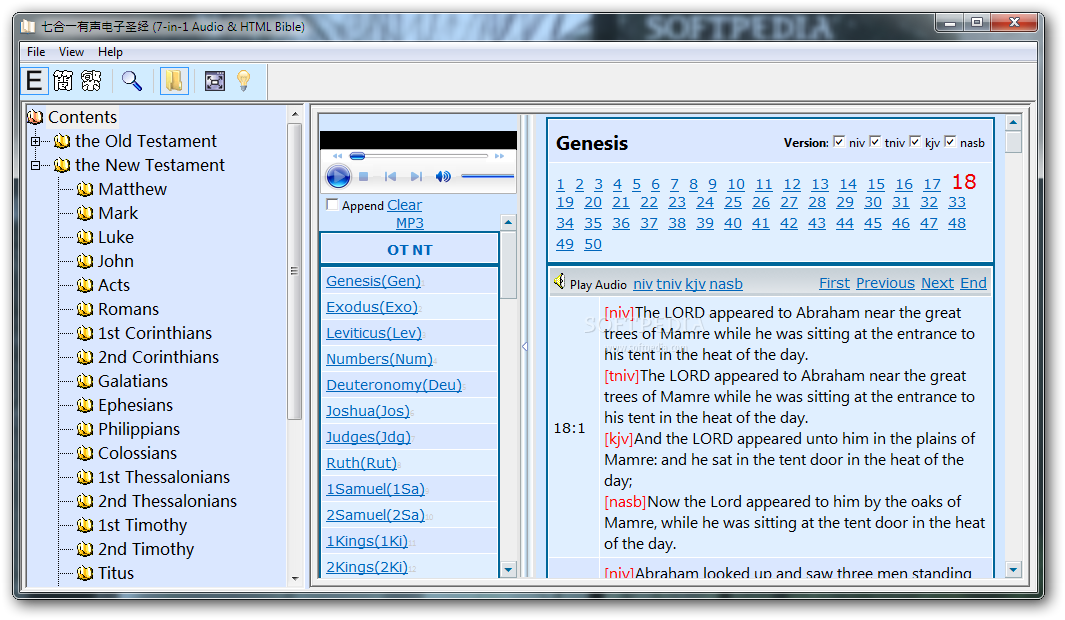Viewport: 1065px width, 620px height.
Task: Click the Matthew book icon in tree
Action: (x=85, y=189)
